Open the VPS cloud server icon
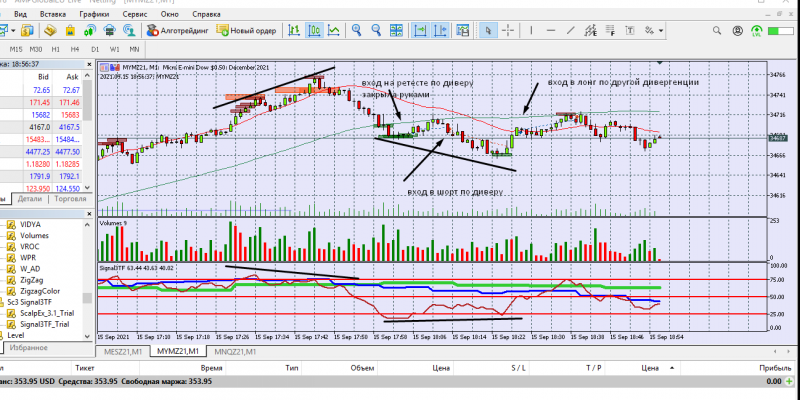This screenshot has width=800, height=400. [109, 30]
